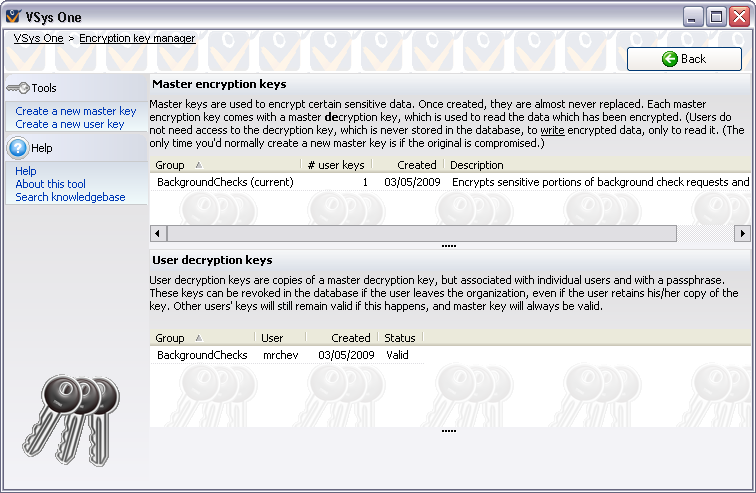Select BackgroundChecks user key row
This screenshot has height=493, width=756.
[287, 355]
